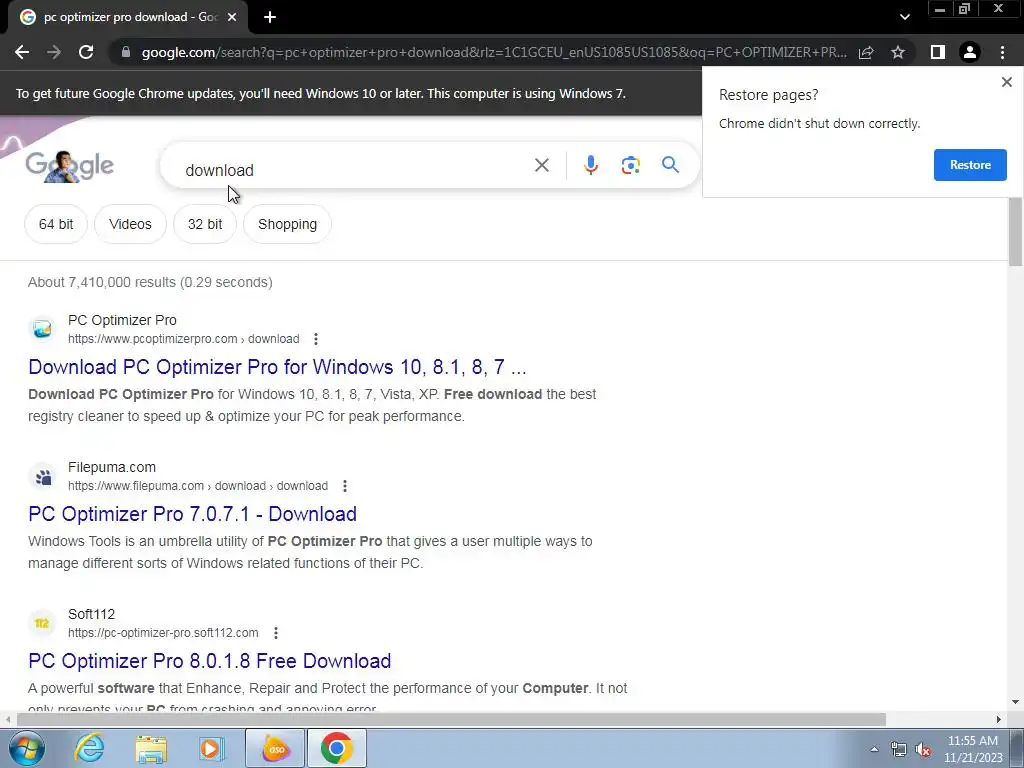Click the Restore button

970,165
